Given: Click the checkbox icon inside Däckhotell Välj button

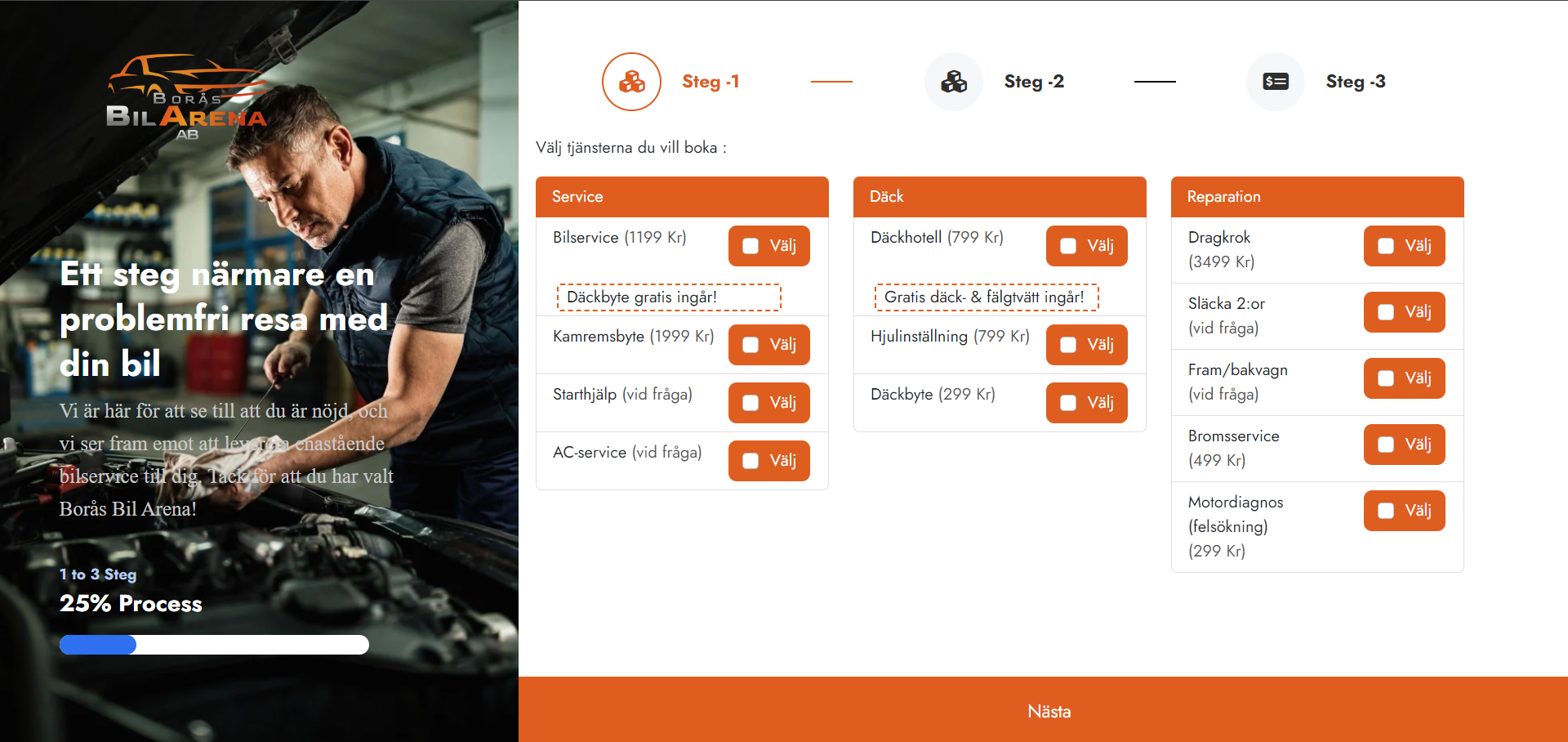Looking at the screenshot, I should pyautogui.click(x=1068, y=245).
